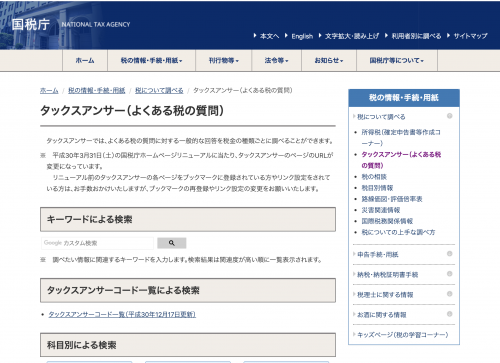The image size is (500, 363).
Task: Open 災害関連情報 sidebar link
Action: point(381,210)
